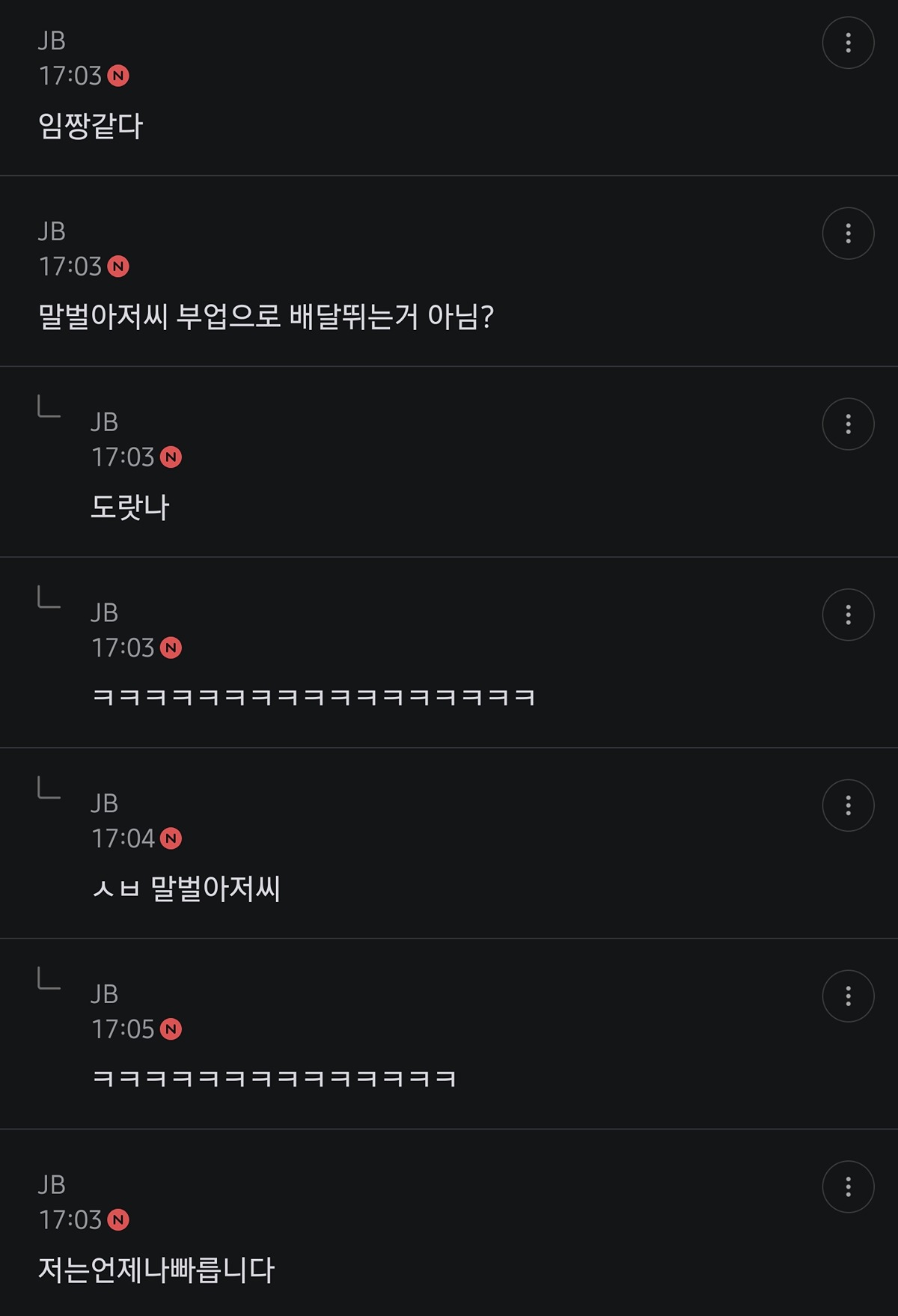Viewport: 898px width, 1316px height.
Task: Open three-dot menu on 17:05 reply
Action: (x=848, y=996)
